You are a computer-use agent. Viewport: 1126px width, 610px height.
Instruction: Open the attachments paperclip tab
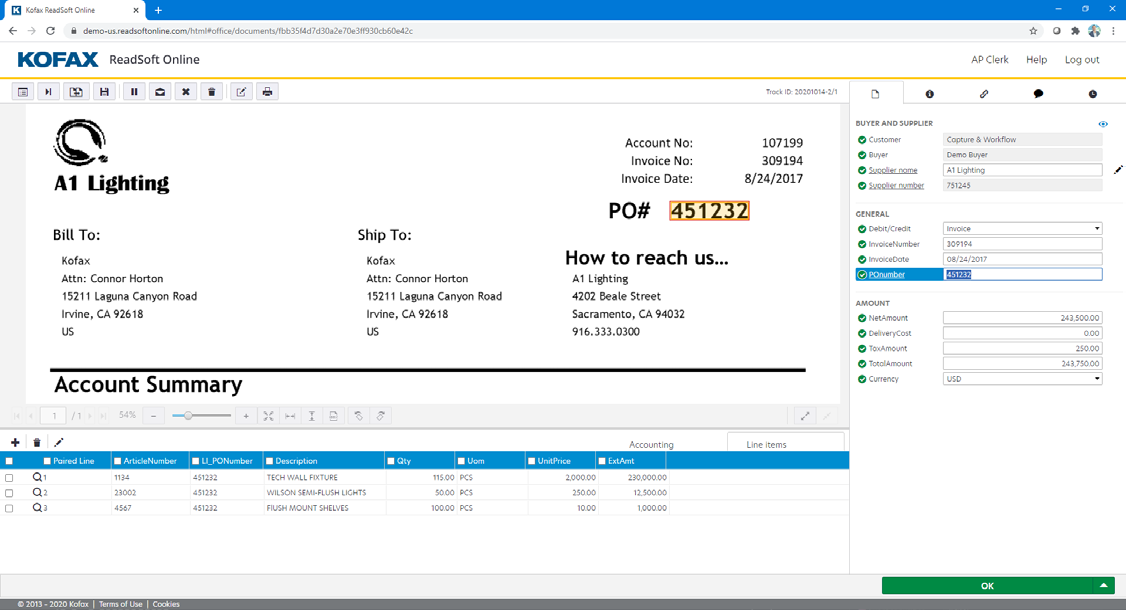[x=984, y=94]
